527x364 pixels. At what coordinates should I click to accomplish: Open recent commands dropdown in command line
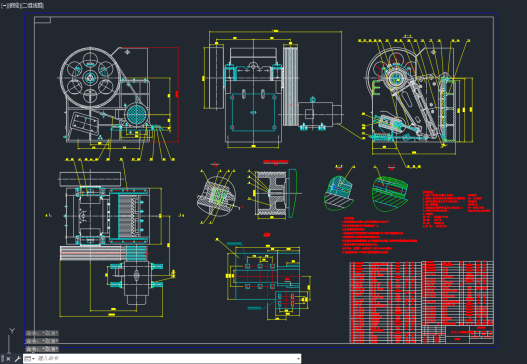point(29,359)
